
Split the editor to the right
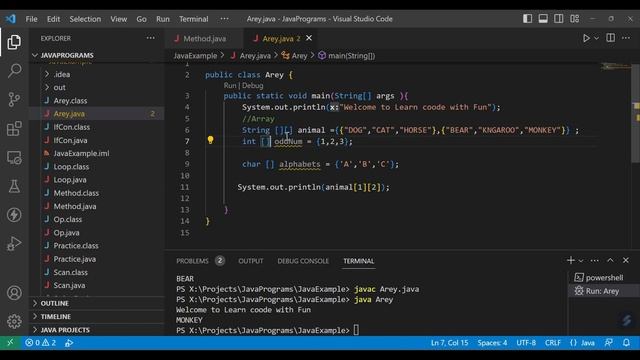coord(610,38)
